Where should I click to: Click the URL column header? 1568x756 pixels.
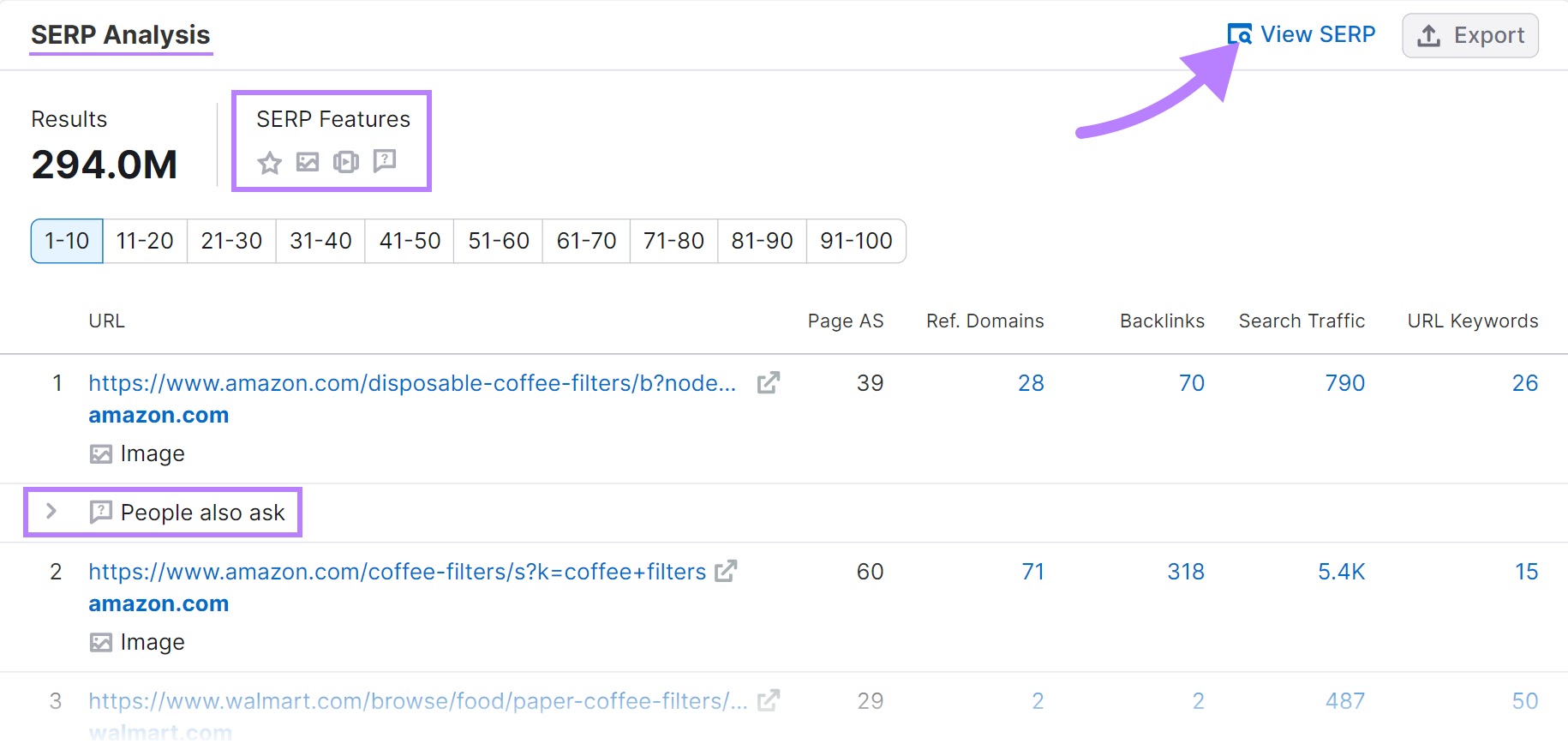(x=107, y=321)
